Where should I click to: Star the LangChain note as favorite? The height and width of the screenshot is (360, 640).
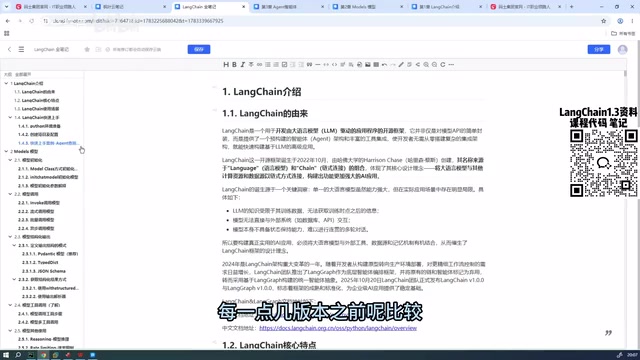coord(87,49)
